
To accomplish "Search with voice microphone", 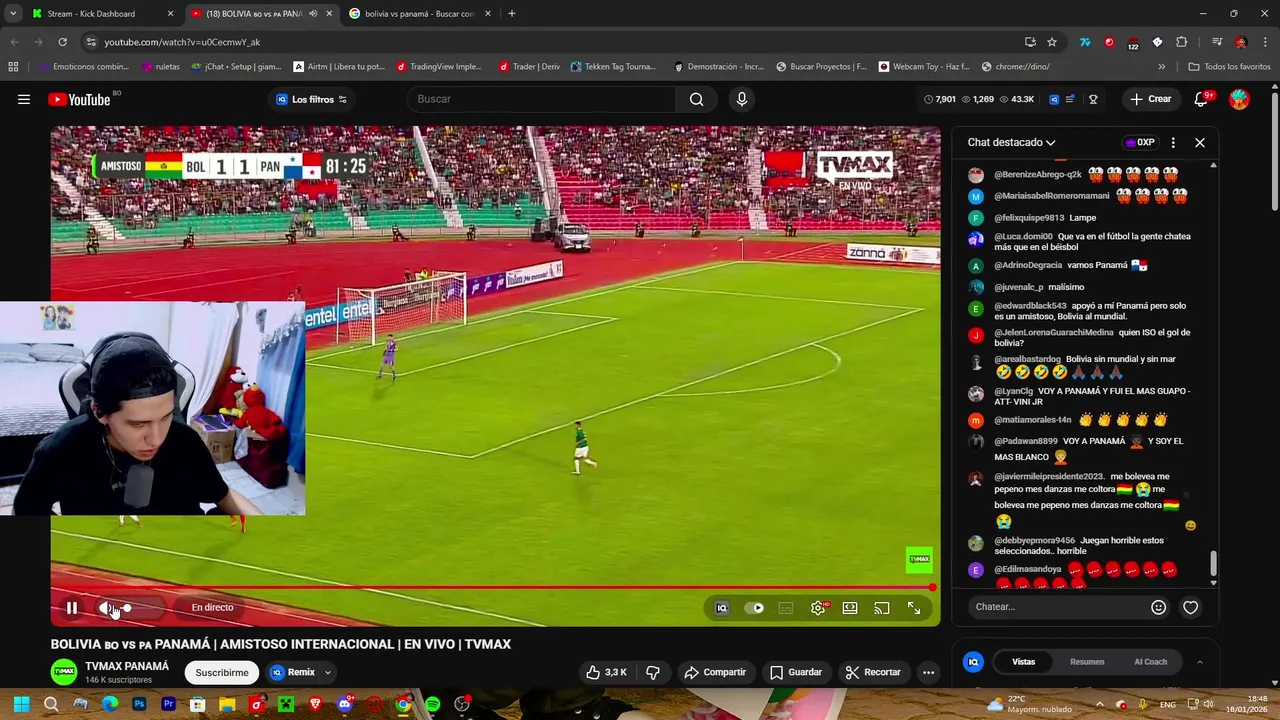I will [x=741, y=99].
